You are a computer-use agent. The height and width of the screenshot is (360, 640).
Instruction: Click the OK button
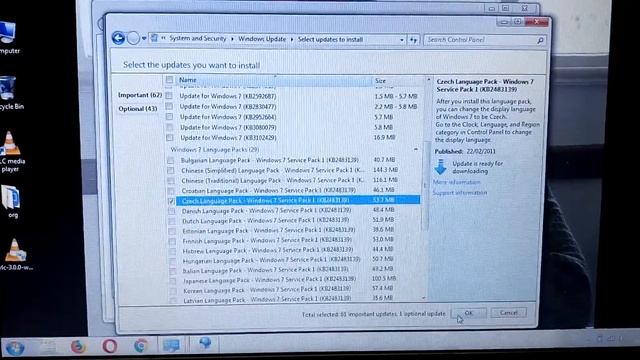pos(469,313)
